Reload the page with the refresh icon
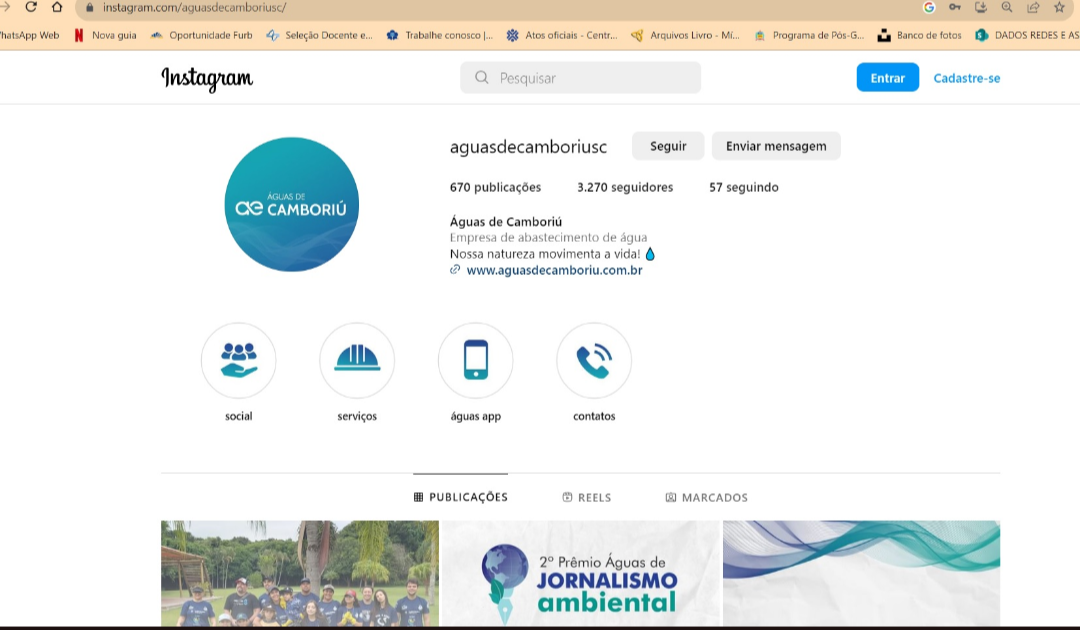The width and height of the screenshot is (1080, 630). (31, 7)
